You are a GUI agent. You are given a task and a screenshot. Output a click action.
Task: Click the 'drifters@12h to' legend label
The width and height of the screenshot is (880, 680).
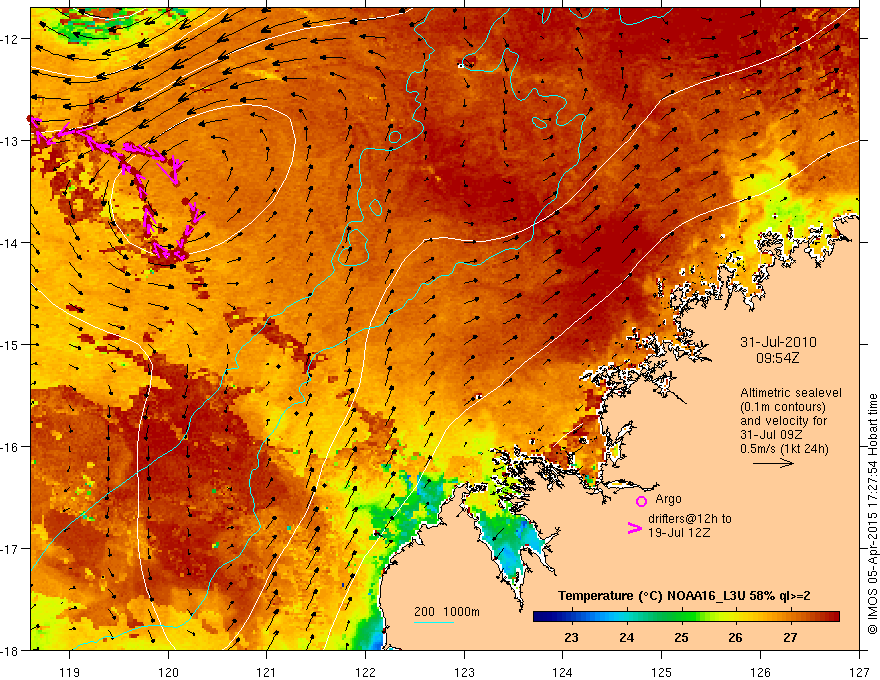(690, 519)
